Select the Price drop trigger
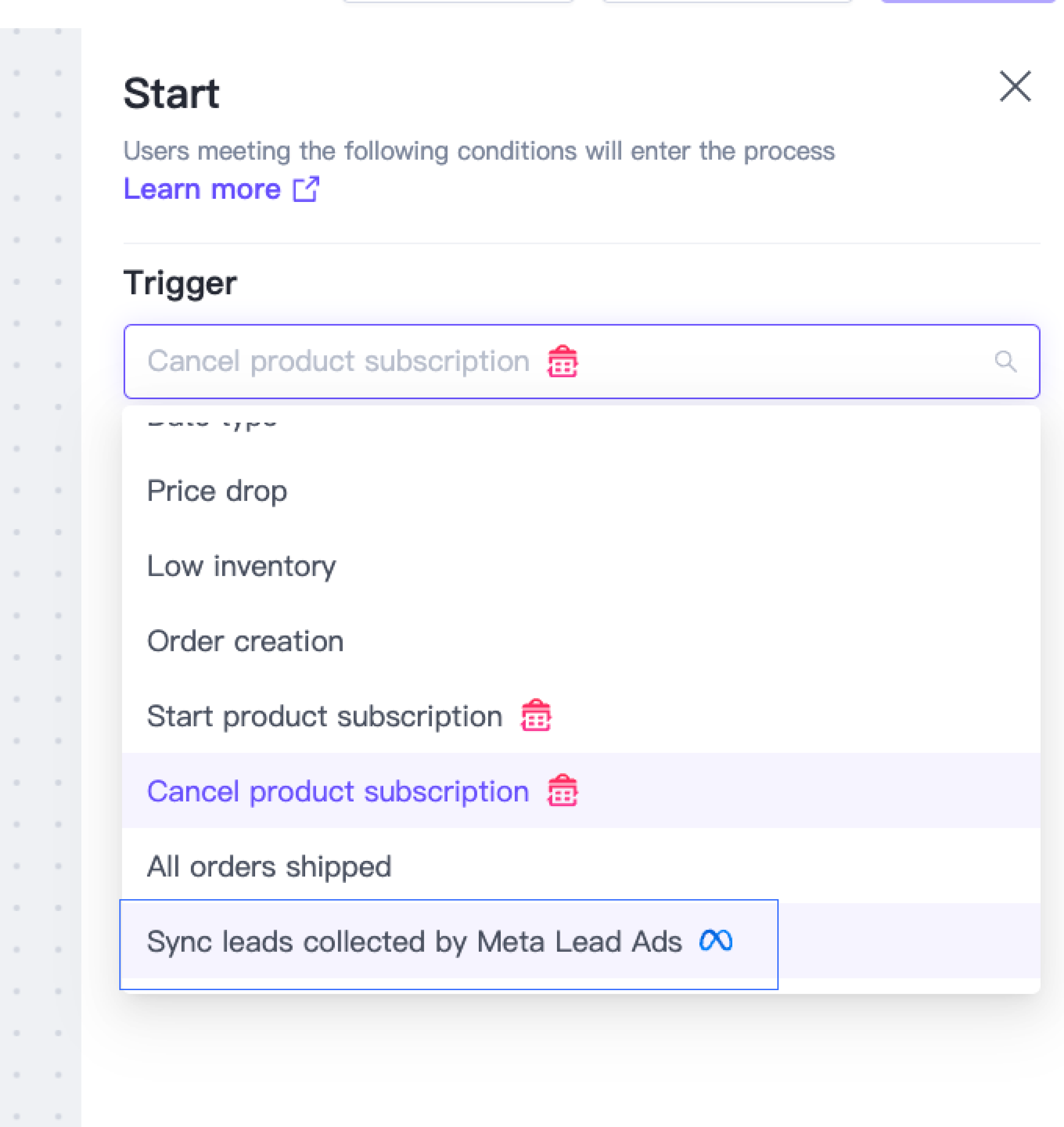 tap(217, 491)
